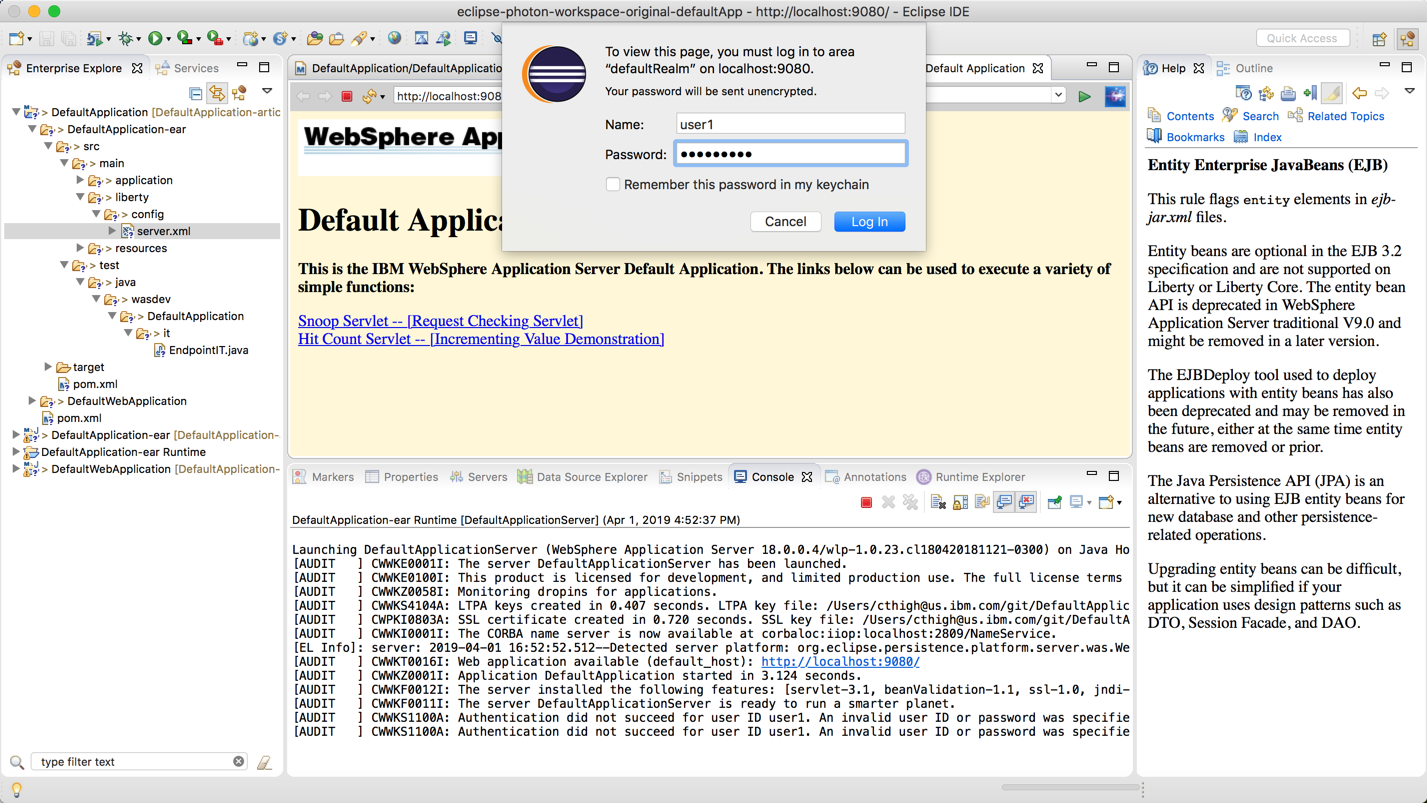Click Log In button in dialog
Screen dimensions: 1427x803
[x=869, y=222]
